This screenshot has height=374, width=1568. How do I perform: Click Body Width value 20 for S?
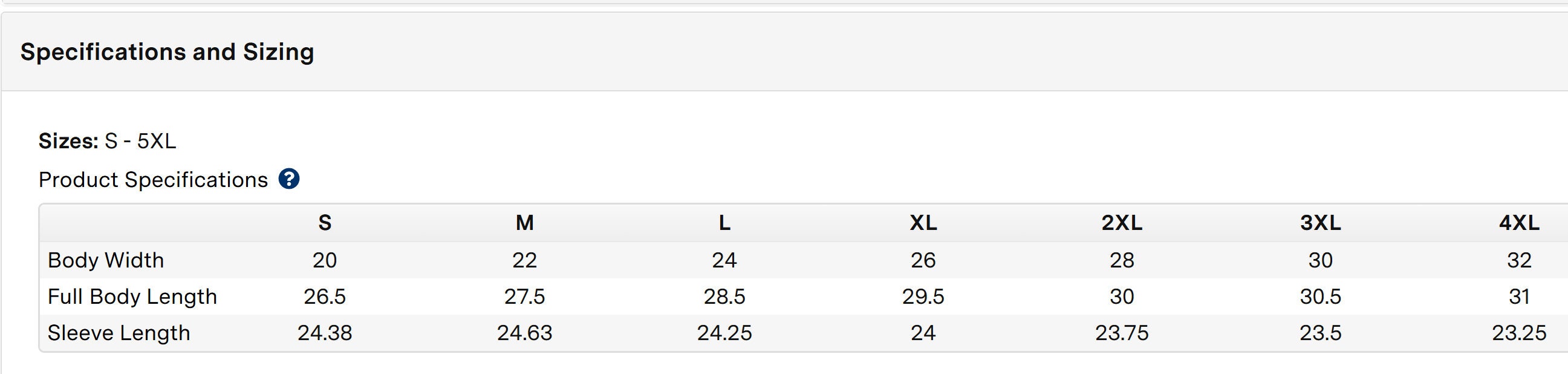tap(325, 260)
